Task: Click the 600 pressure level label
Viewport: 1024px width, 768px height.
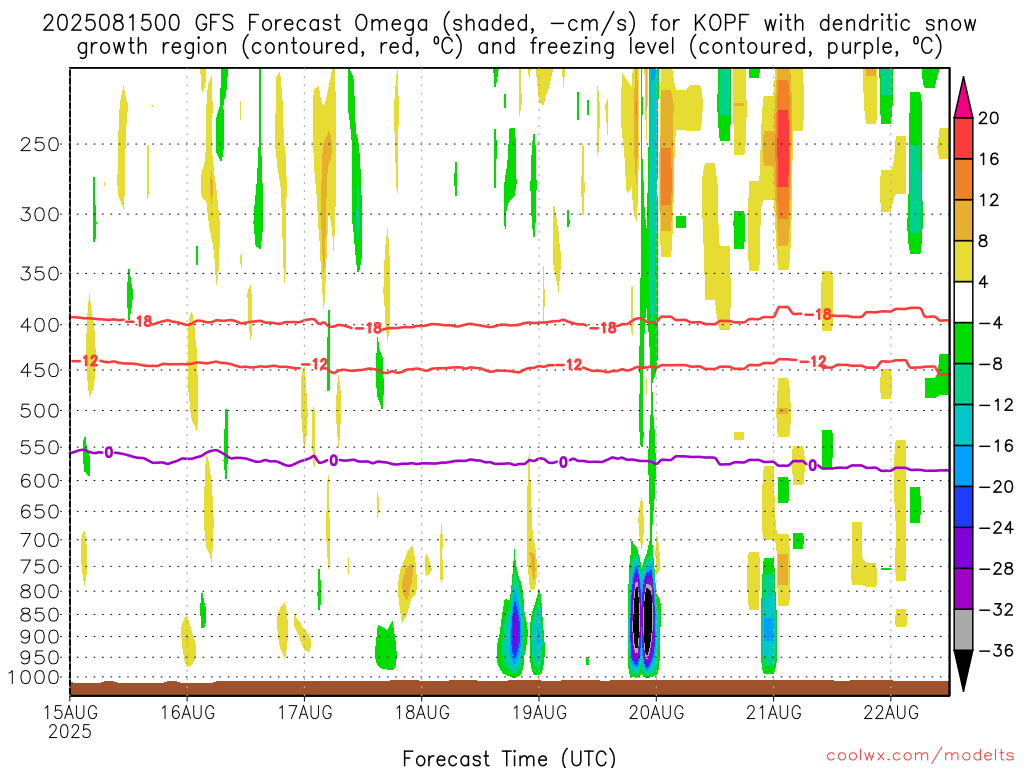Action: click(40, 481)
